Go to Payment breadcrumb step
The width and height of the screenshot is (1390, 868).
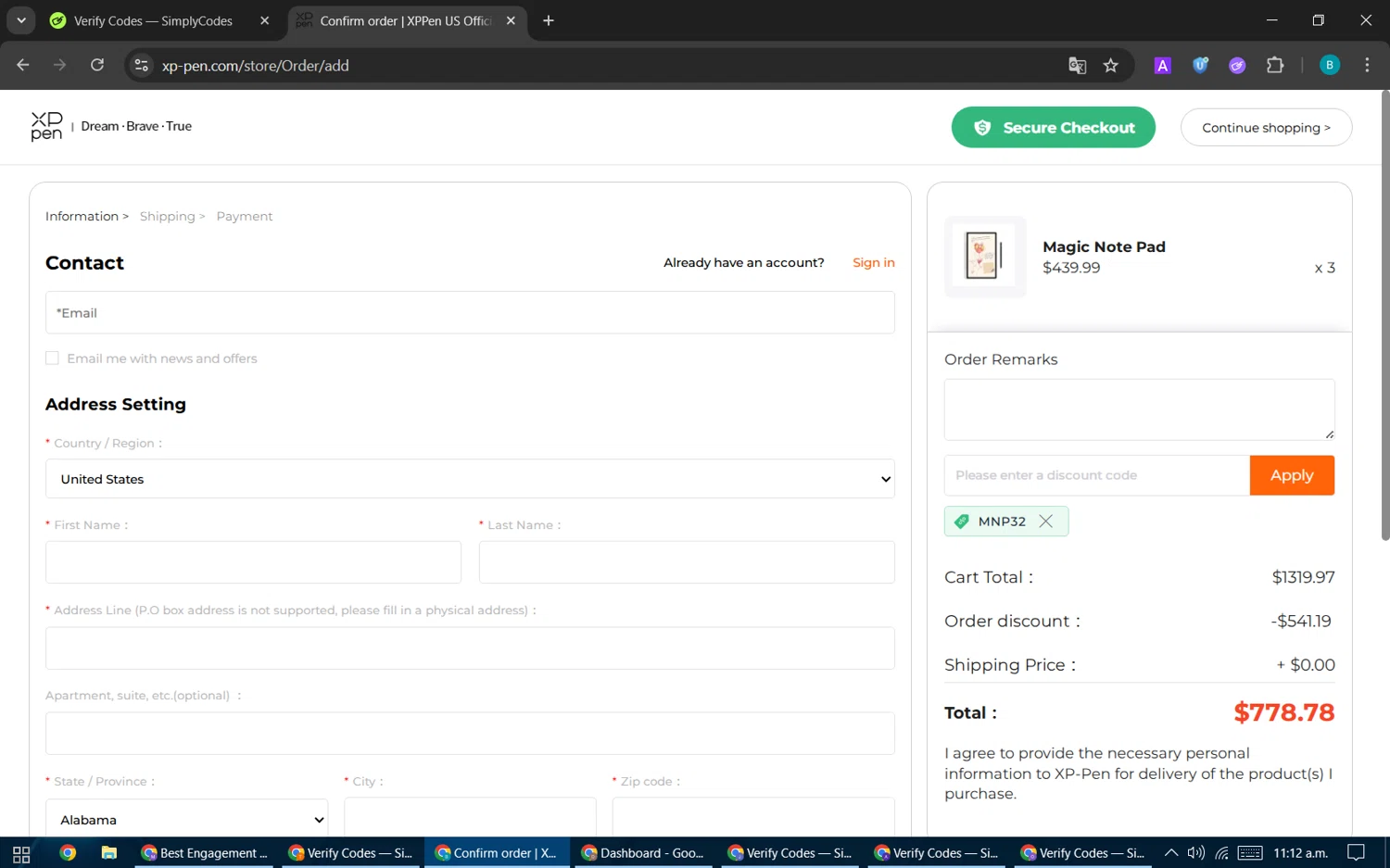click(x=245, y=217)
